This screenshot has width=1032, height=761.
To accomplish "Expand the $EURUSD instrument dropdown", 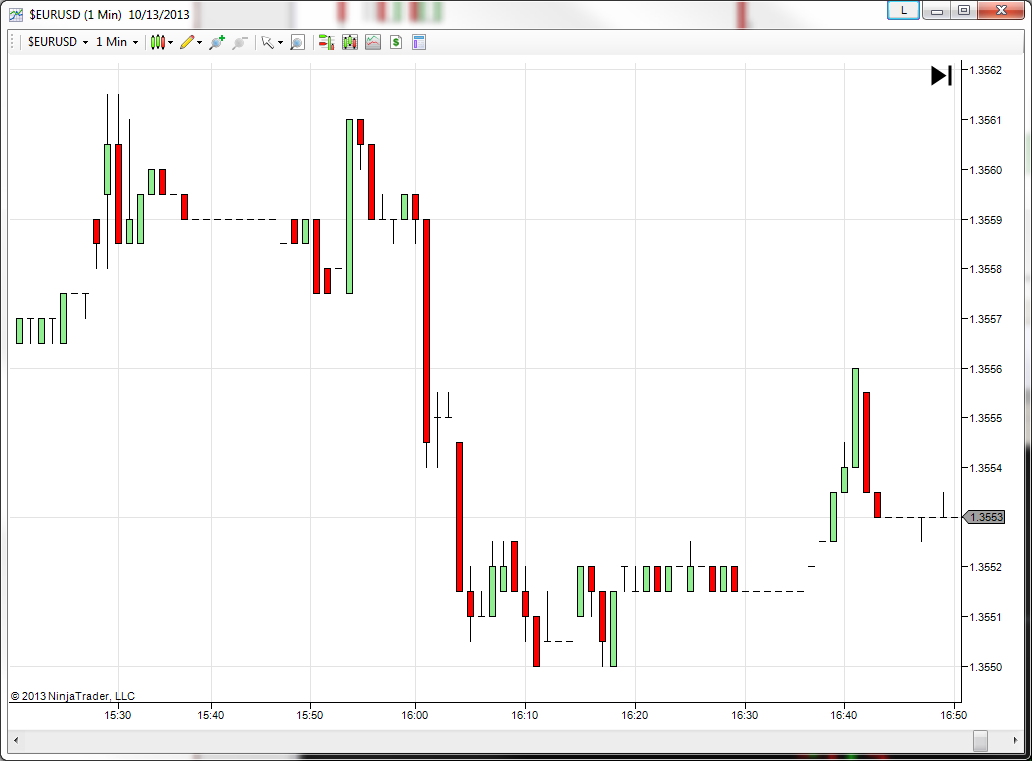I will [58, 41].
